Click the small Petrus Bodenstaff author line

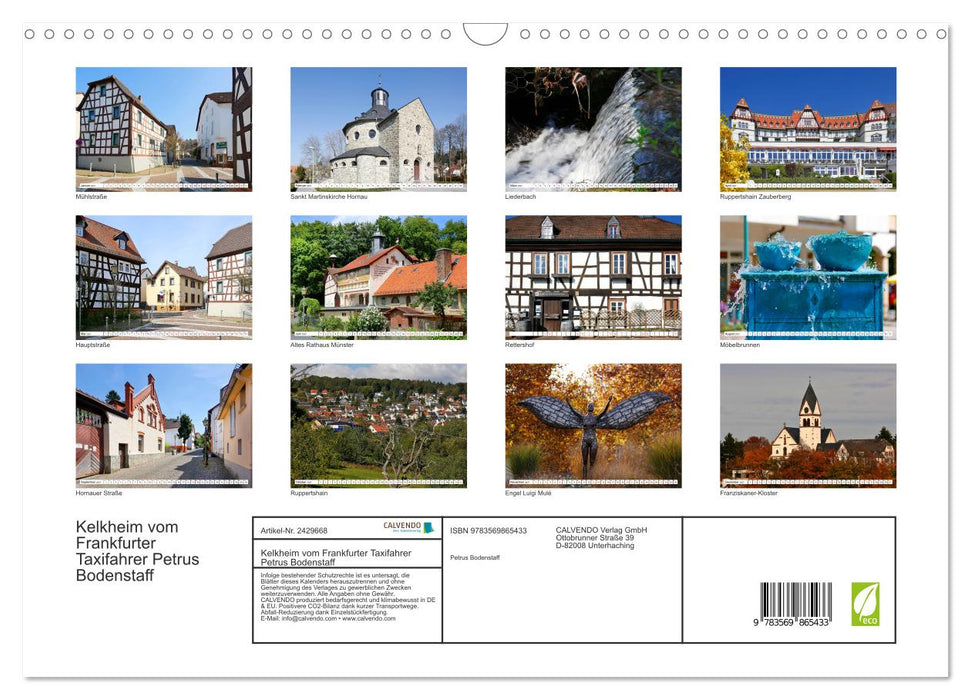point(475,558)
